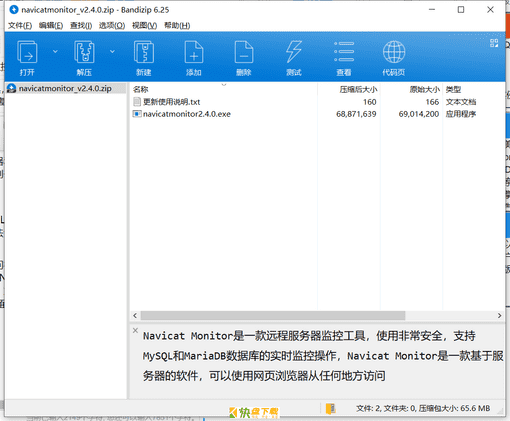Click the 文本文档 type cell
This screenshot has height=421, width=510.
pyautogui.click(x=461, y=102)
